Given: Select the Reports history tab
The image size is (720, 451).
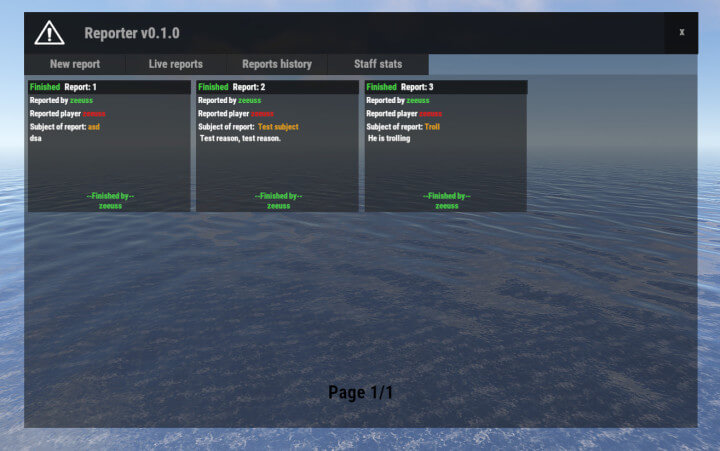Looking at the screenshot, I should coord(277,64).
